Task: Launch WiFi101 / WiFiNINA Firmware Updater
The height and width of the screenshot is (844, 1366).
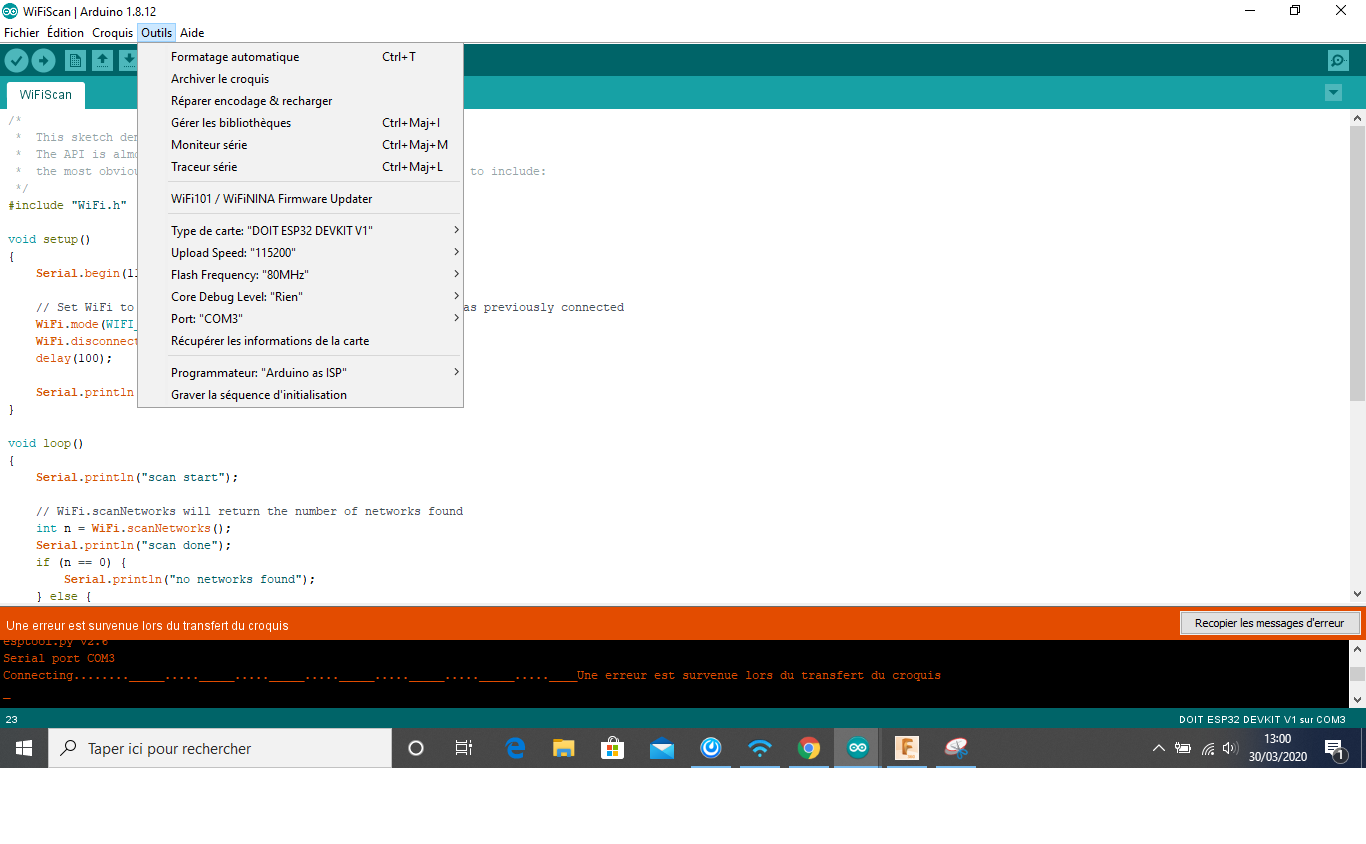Action: point(300,199)
